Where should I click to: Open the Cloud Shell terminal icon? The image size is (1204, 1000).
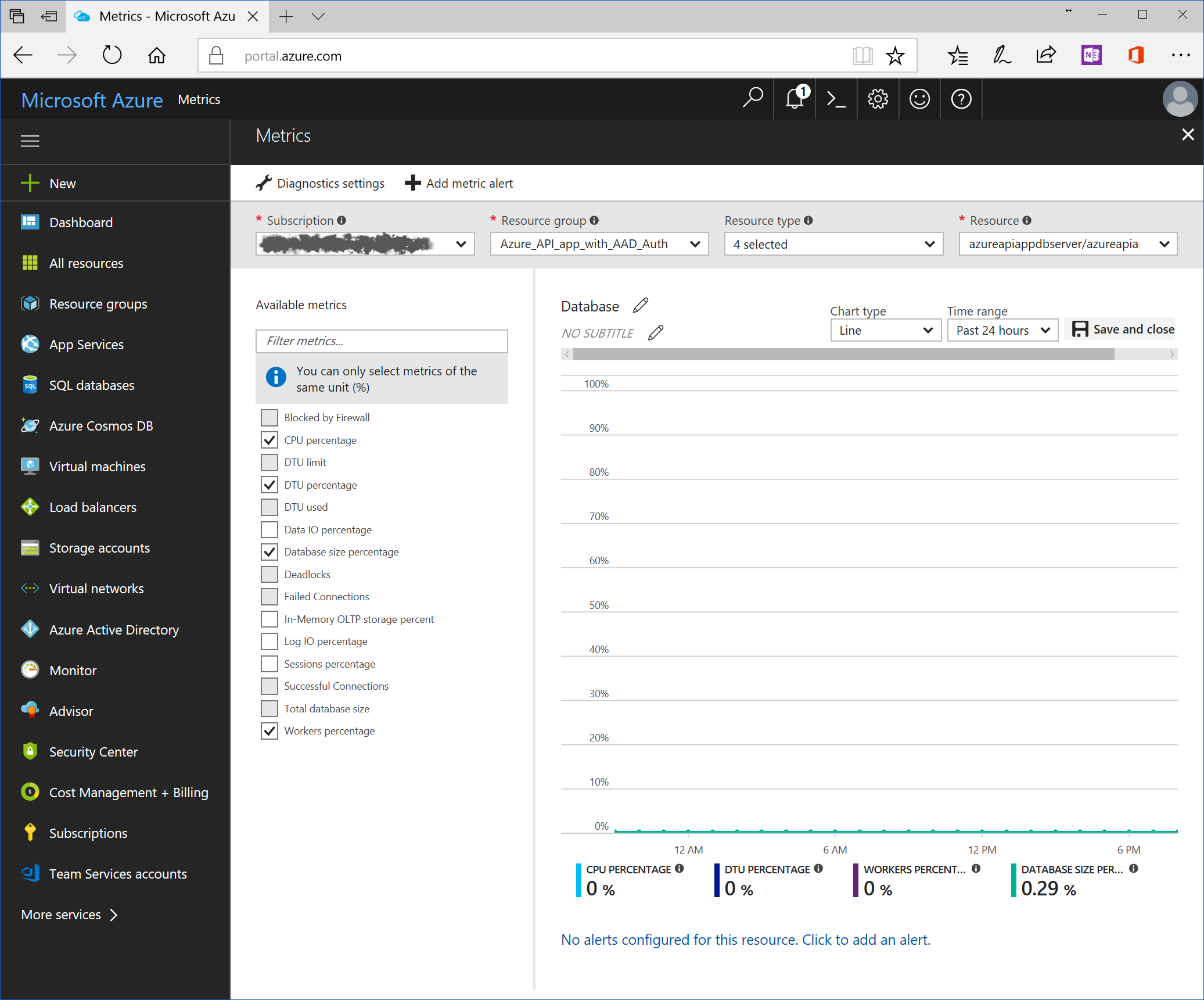[x=836, y=99]
